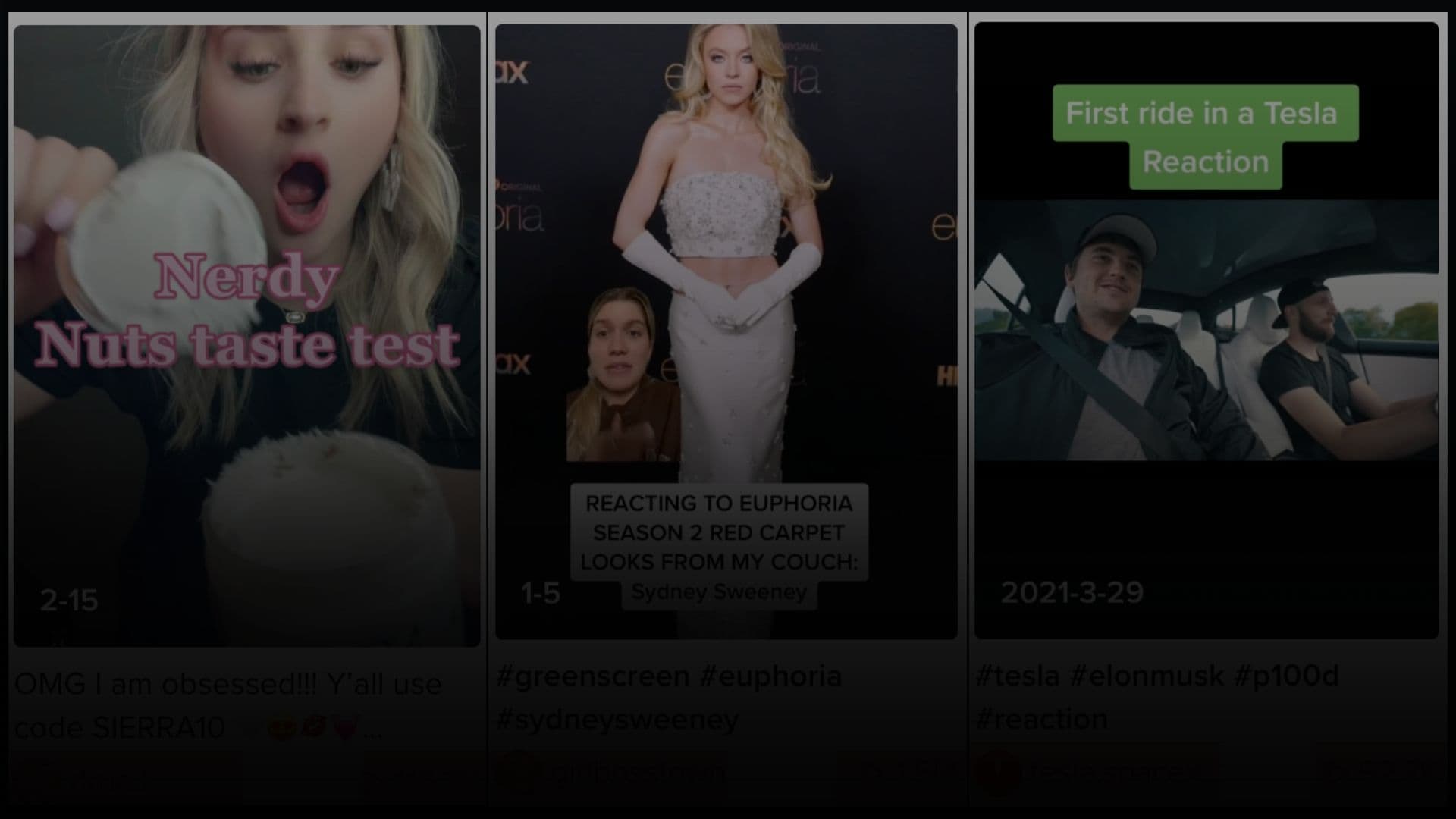Open the #elonmusk hashtag
This screenshot has height=819, width=1456.
(1147, 676)
